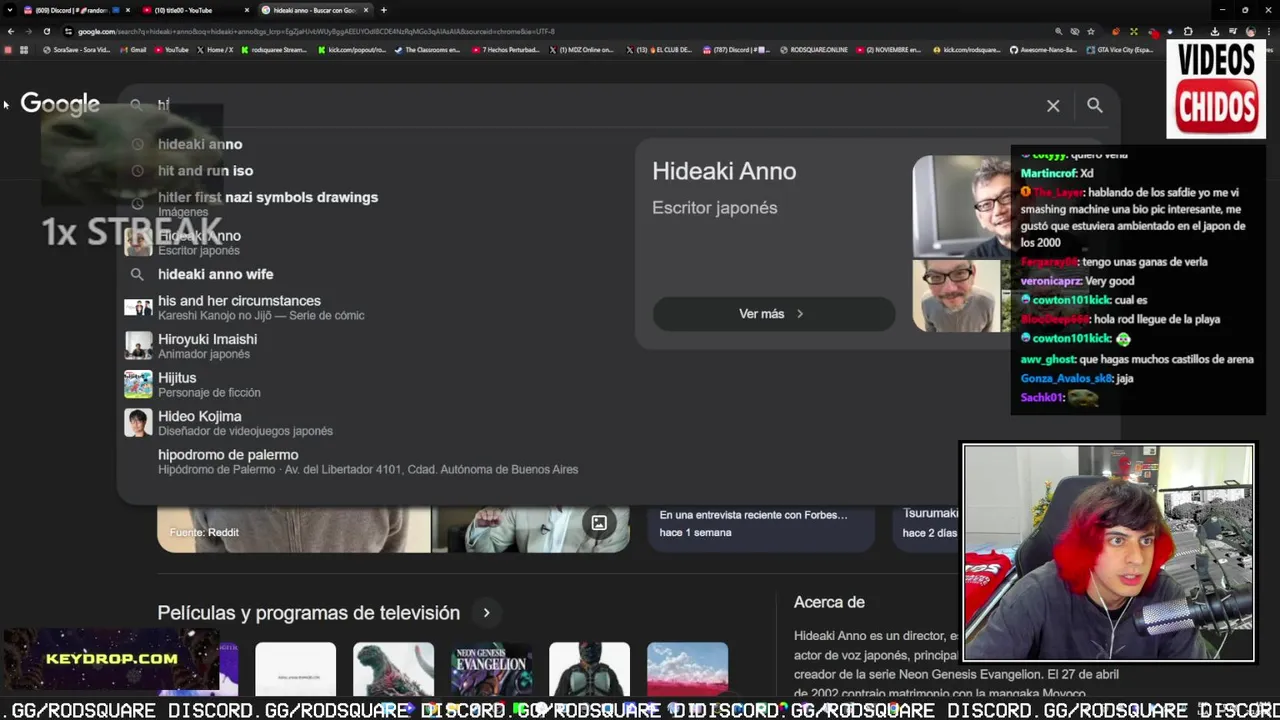
Task: Open The Classrooms bookmark
Action: point(427,50)
